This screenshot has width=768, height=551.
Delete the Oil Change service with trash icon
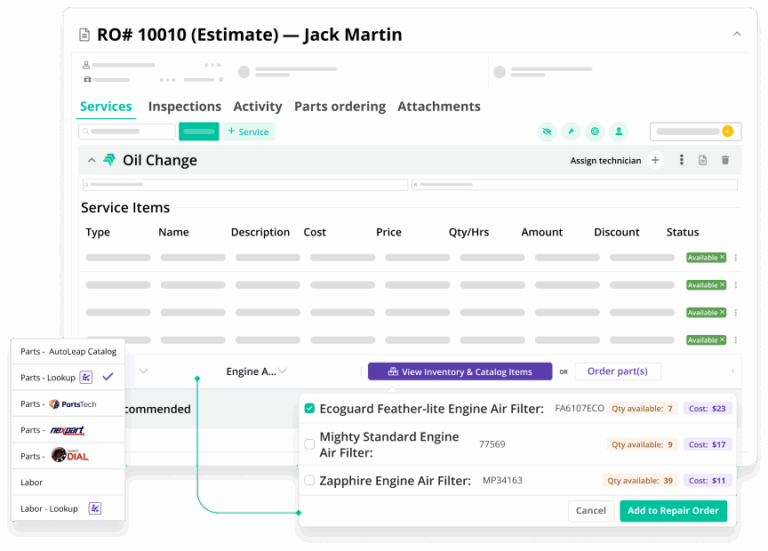pos(725,160)
